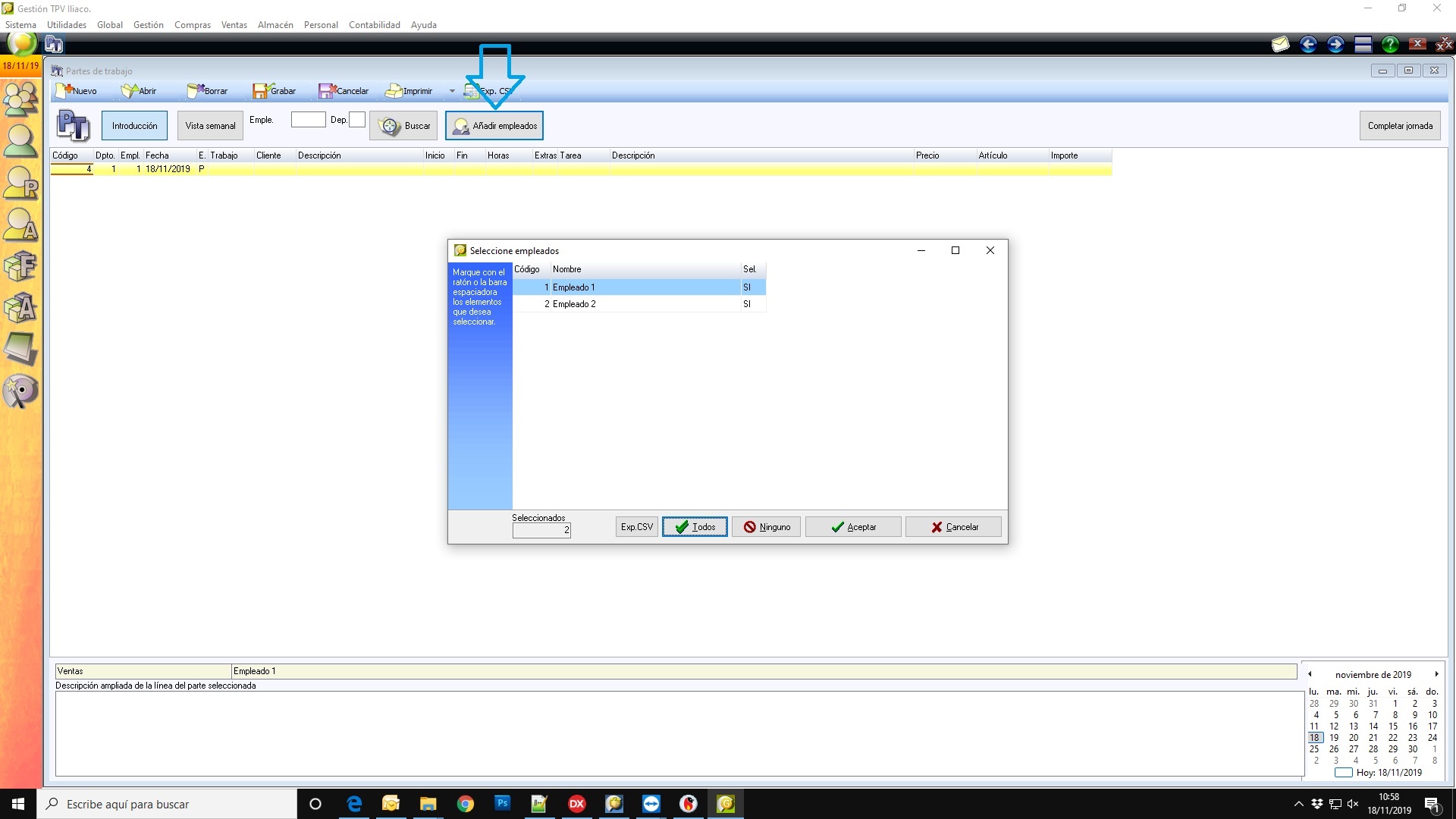Viewport: 1456px width, 819px height.
Task: Click the Seleccionados count field
Action: tap(541, 531)
